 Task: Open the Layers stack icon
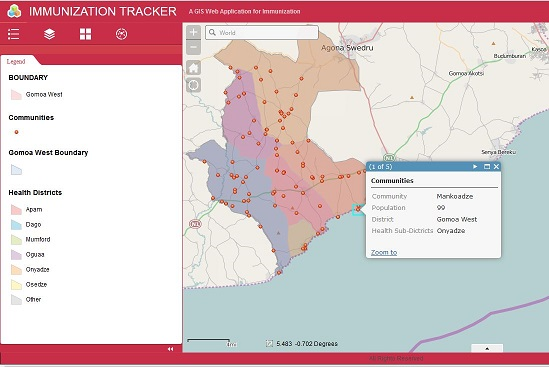click(49, 34)
